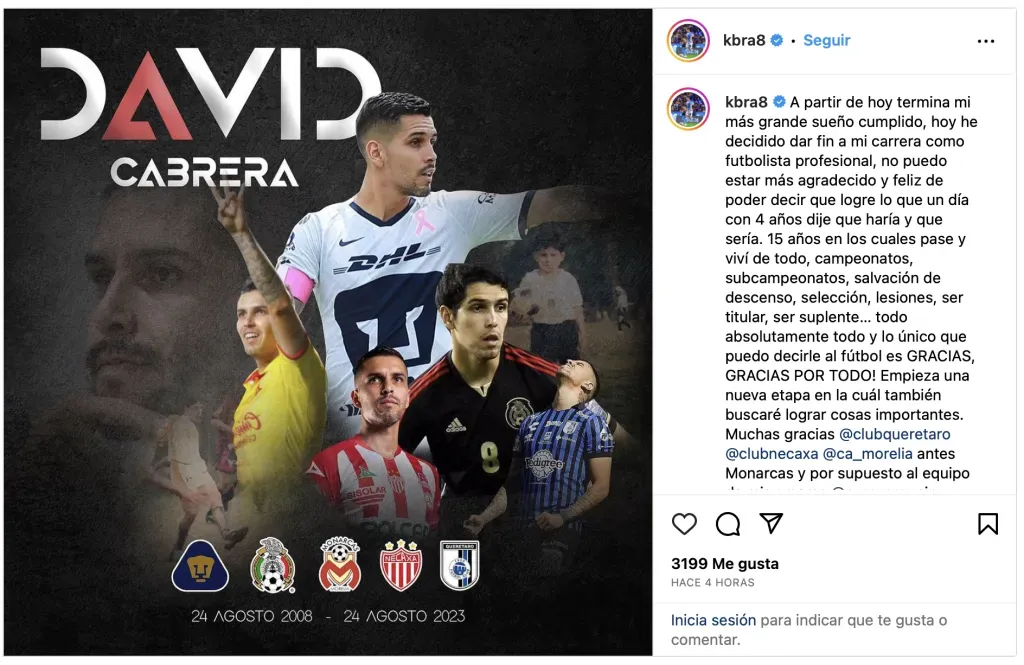
Task: Open comments with the speech bubble icon
Action: tap(728, 524)
